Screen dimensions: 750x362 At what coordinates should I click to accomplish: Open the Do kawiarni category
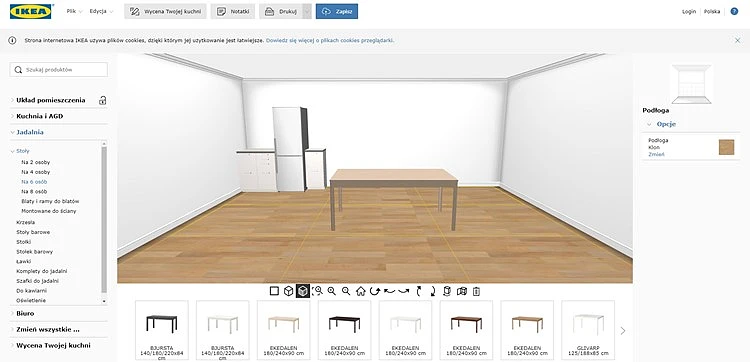click(32, 291)
